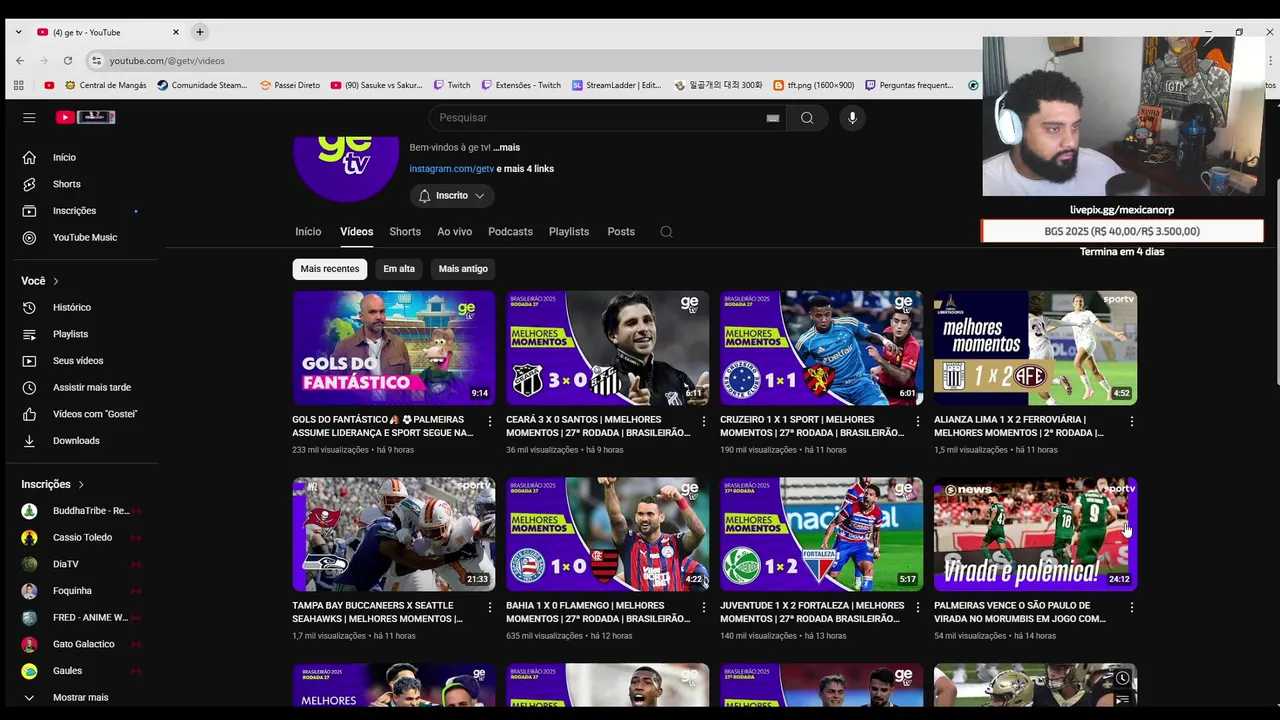Play the Gols do Fantástico video thumbnail
1280x720 pixels.
coord(393,348)
